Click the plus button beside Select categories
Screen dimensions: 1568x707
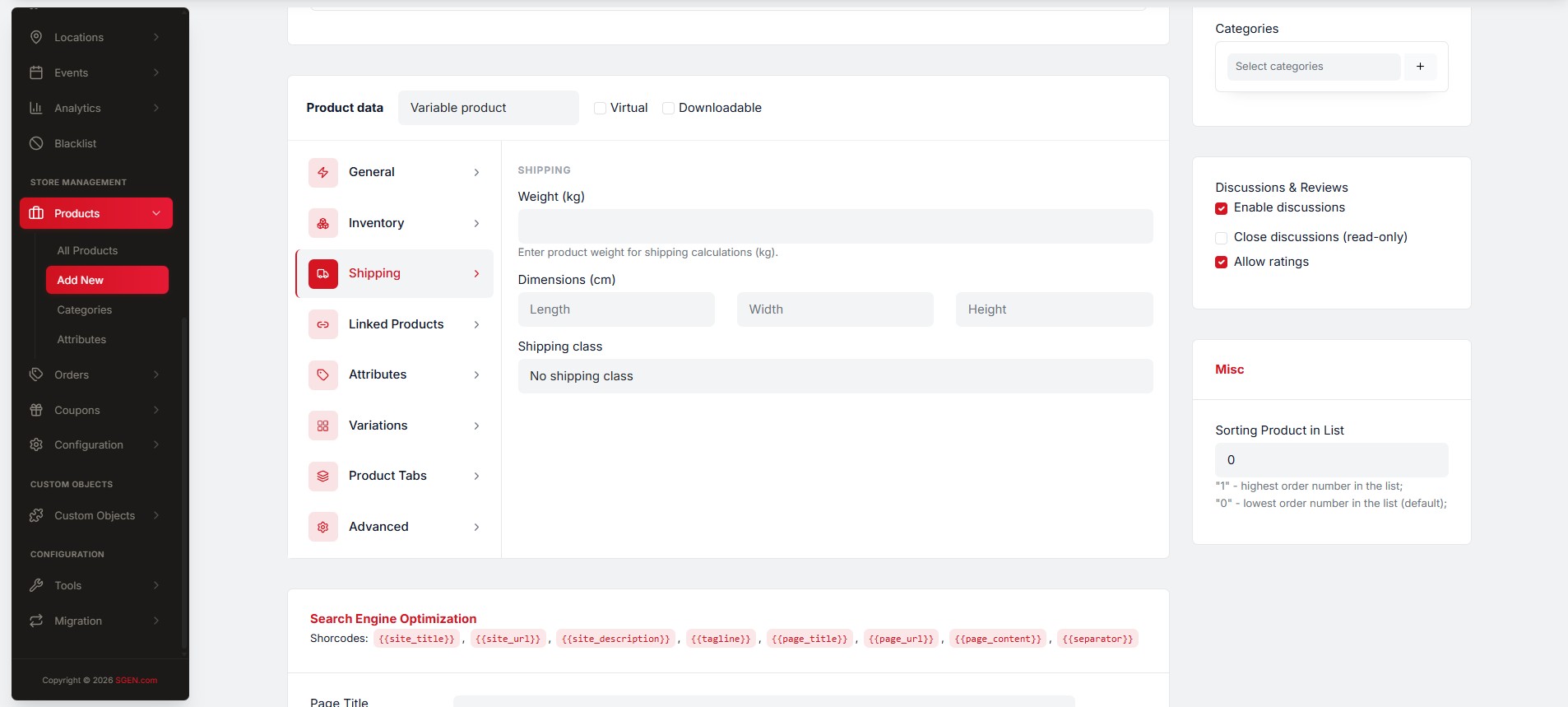point(1420,67)
